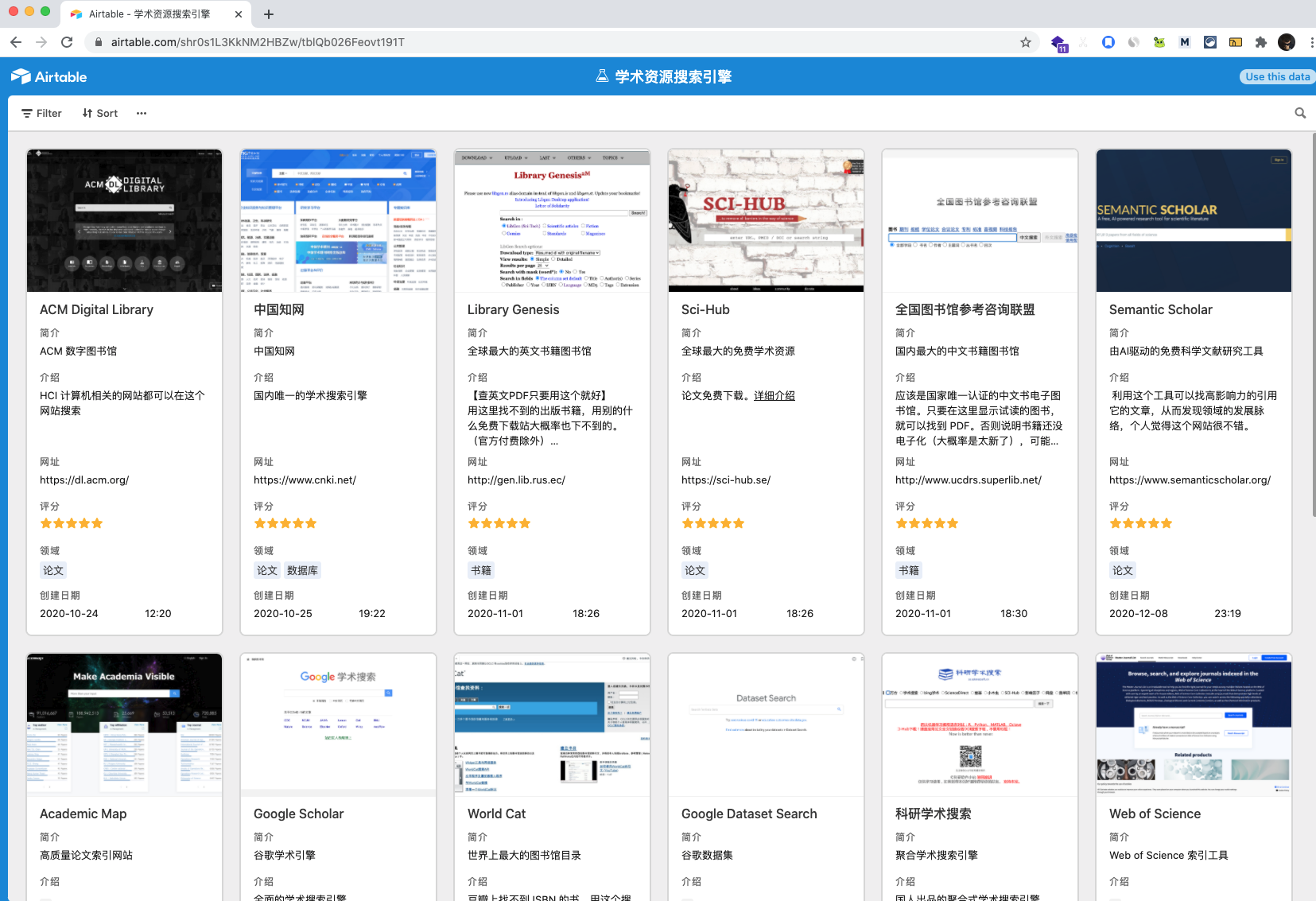Click the Google Scholar card title
The width and height of the screenshot is (1316, 901).
point(299,814)
